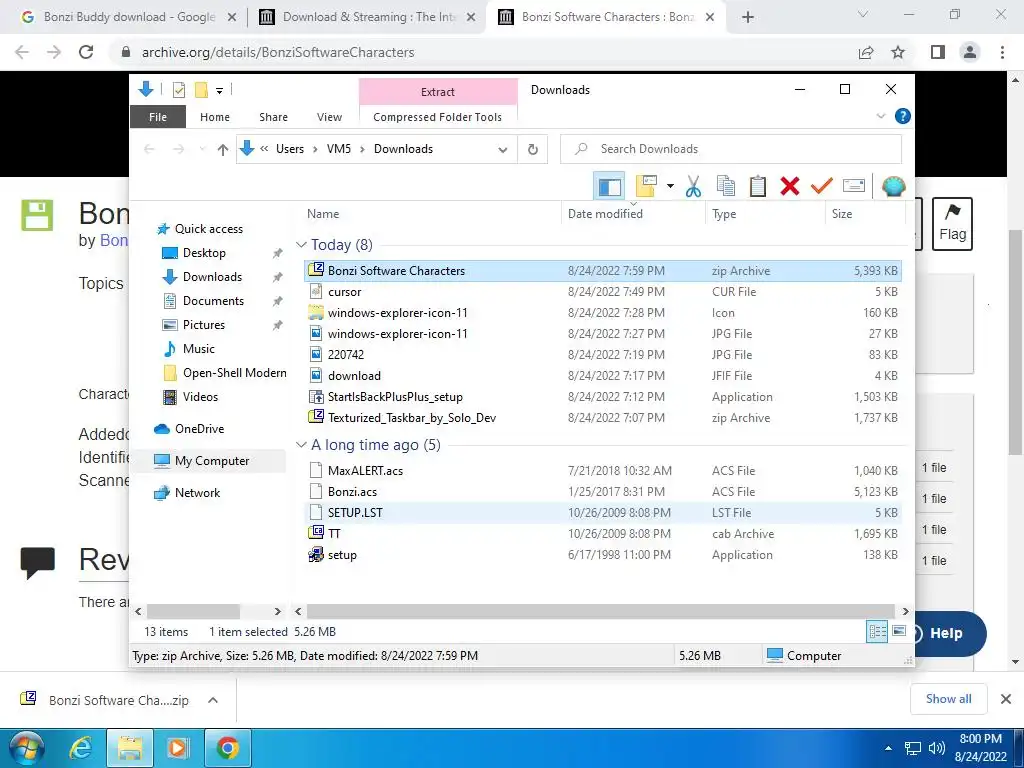
Task: Click Show all downloads button
Action: pyautogui.click(x=948, y=699)
